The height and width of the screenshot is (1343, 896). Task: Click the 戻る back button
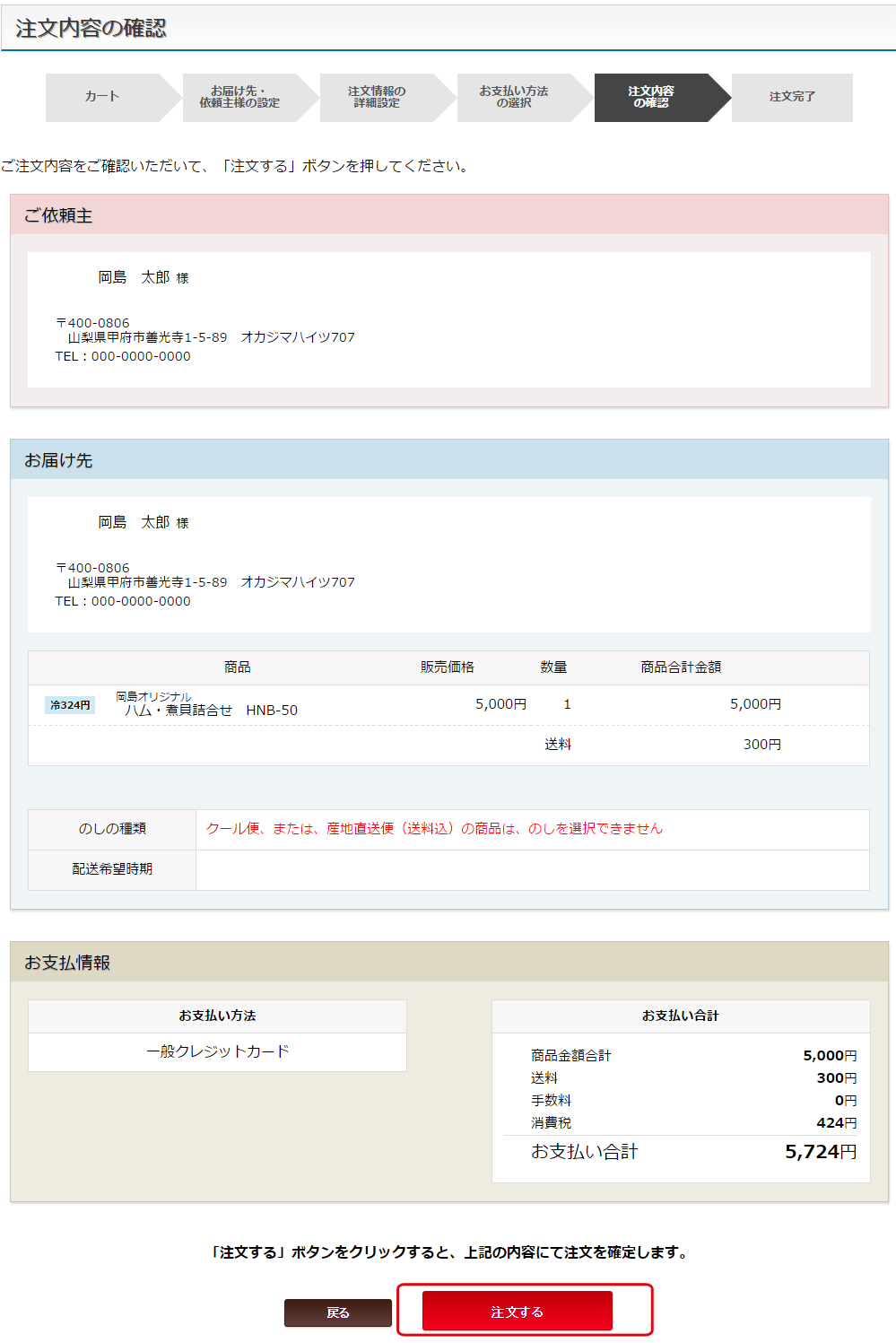coord(338,1312)
